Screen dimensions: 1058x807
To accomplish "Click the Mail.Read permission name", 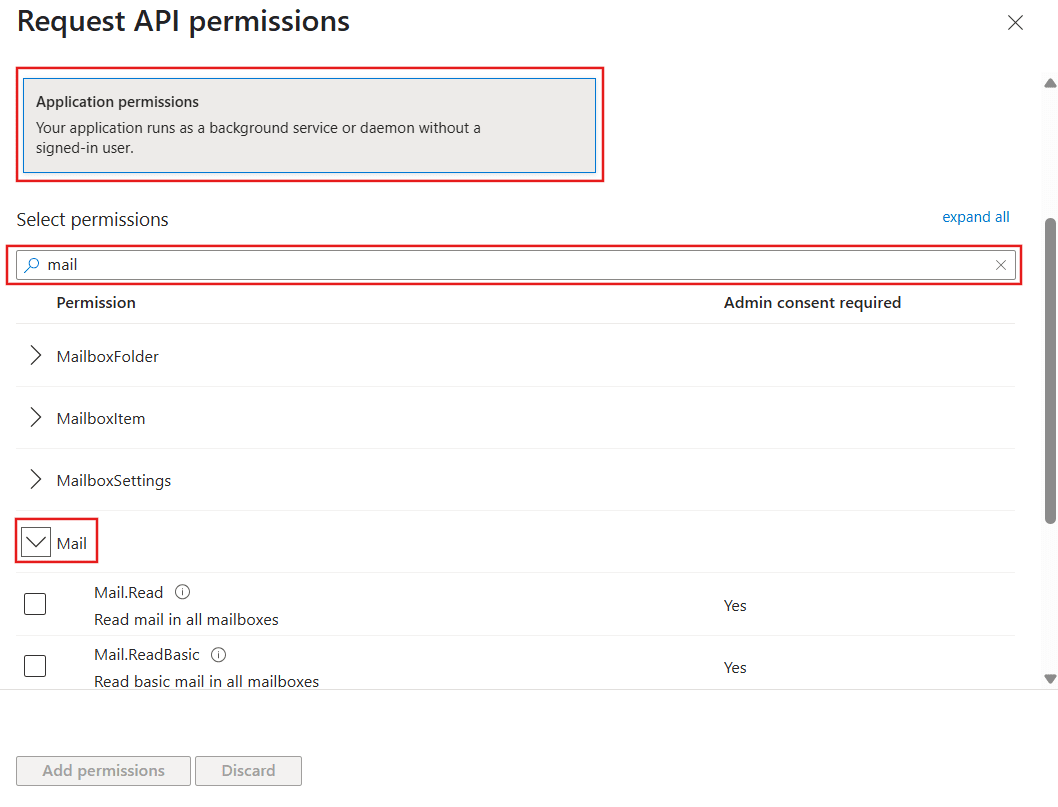I will point(129,592).
